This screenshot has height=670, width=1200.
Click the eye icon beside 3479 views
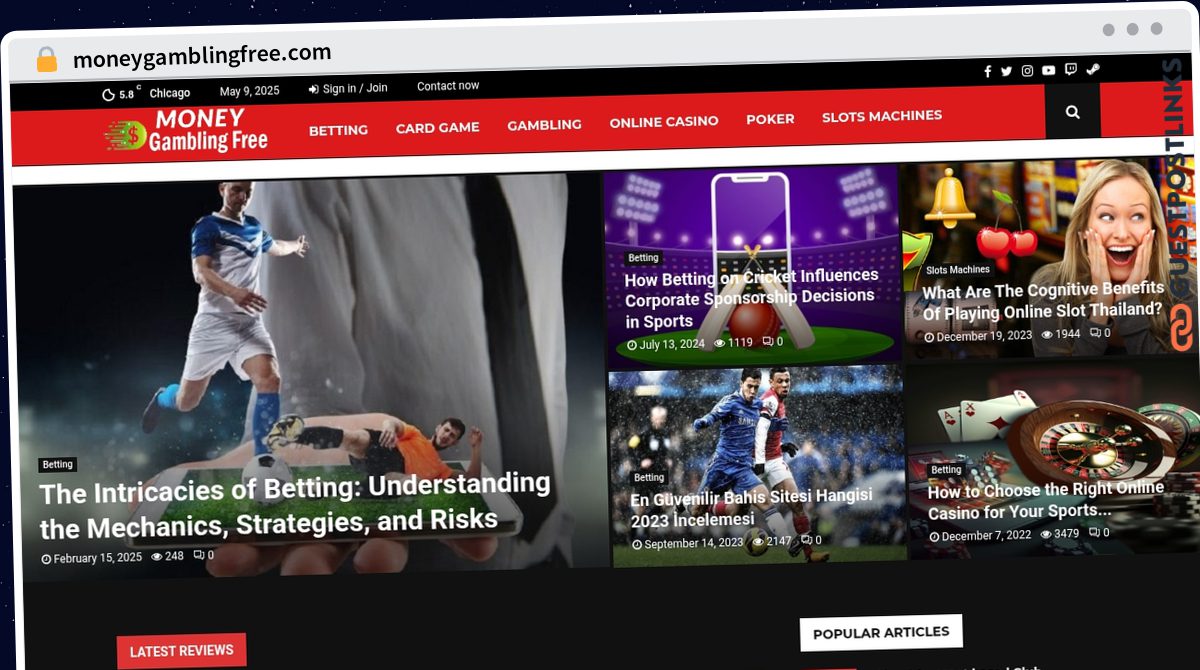pyautogui.click(x=1046, y=534)
